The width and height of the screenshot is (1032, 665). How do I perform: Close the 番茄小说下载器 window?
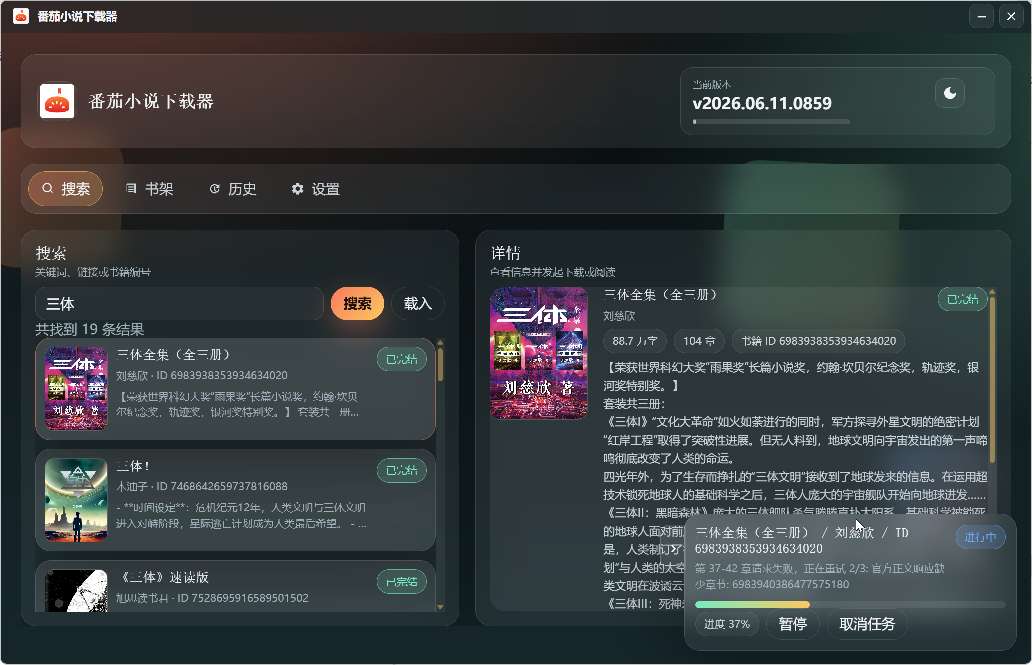pos(1011,16)
